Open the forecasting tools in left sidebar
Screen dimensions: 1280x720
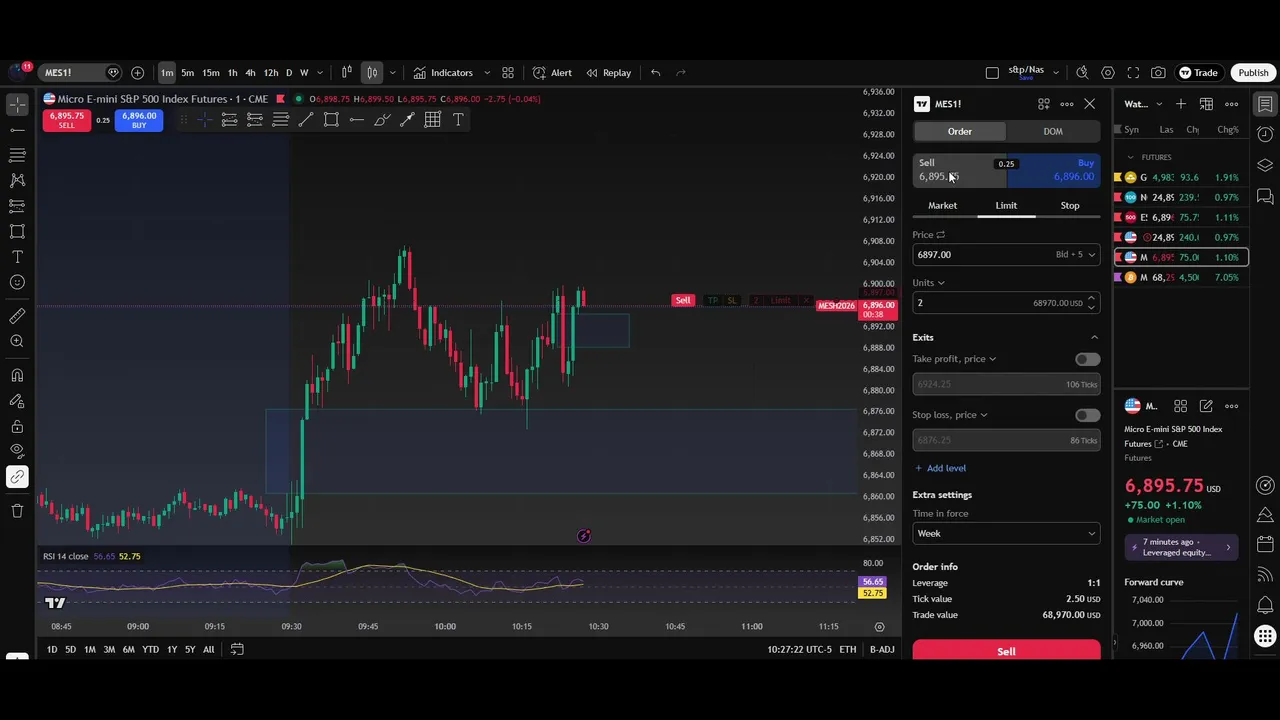[x=17, y=206]
